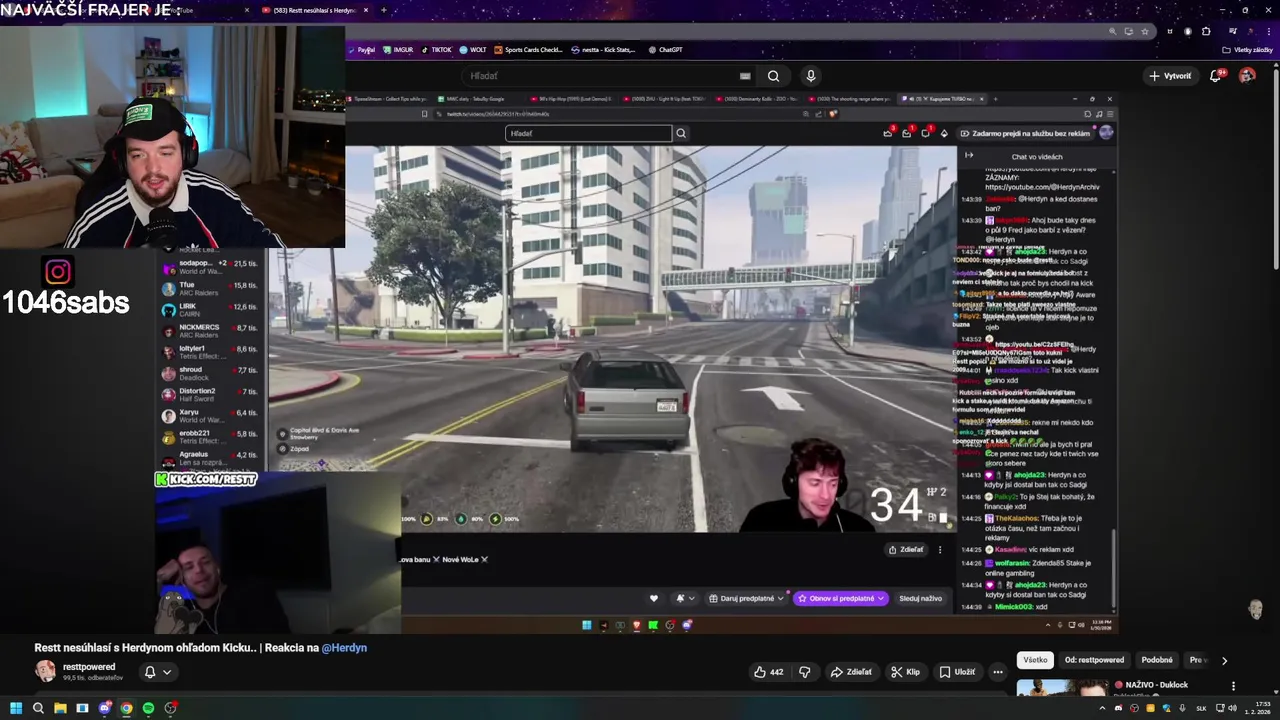Open the YouTube account avatar menu

(x=1247, y=76)
